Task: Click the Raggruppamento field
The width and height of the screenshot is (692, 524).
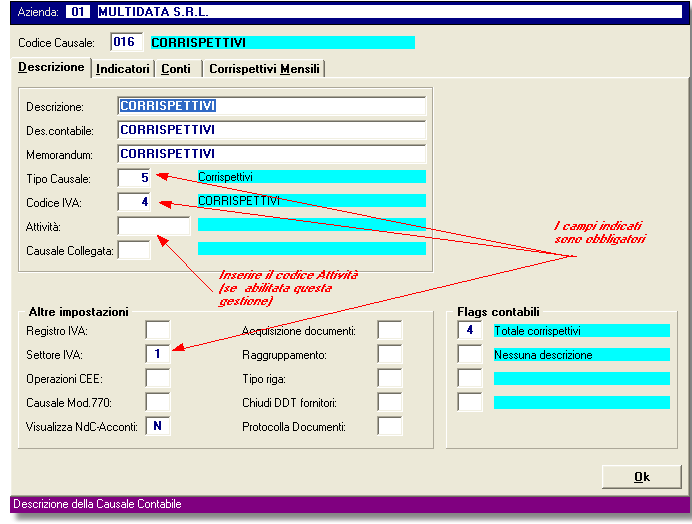Action: click(390, 354)
